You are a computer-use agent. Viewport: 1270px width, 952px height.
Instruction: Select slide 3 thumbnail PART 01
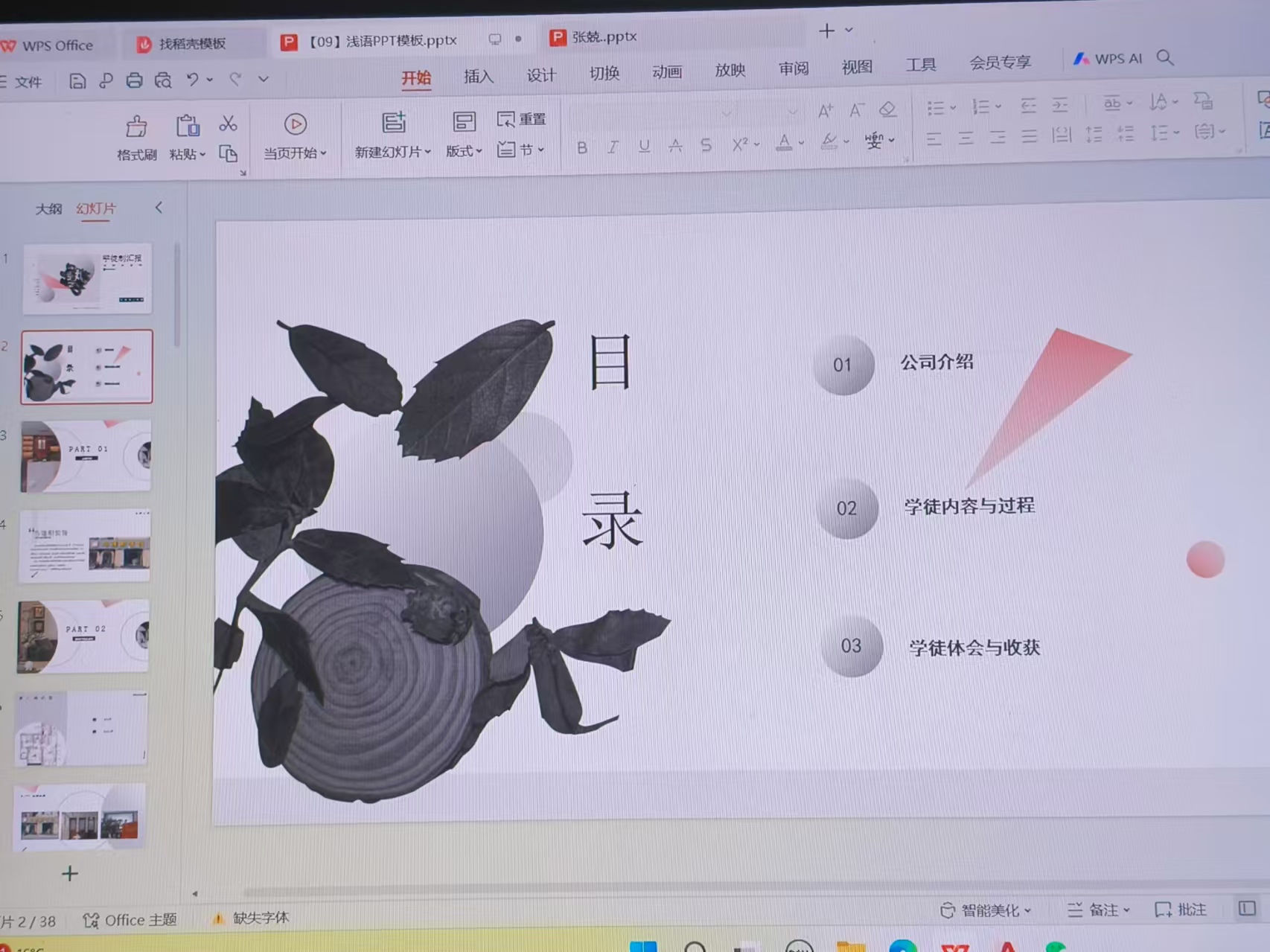86,456
